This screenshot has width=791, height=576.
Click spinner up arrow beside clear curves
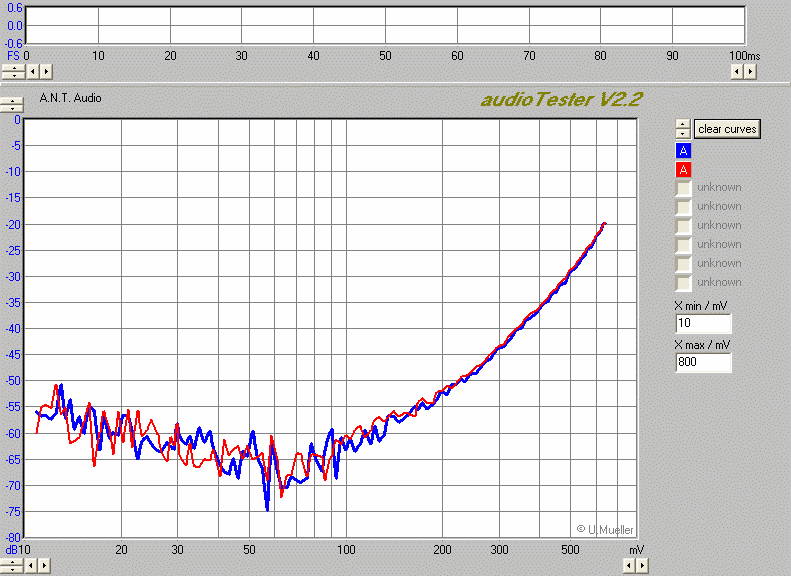point(683,124)
